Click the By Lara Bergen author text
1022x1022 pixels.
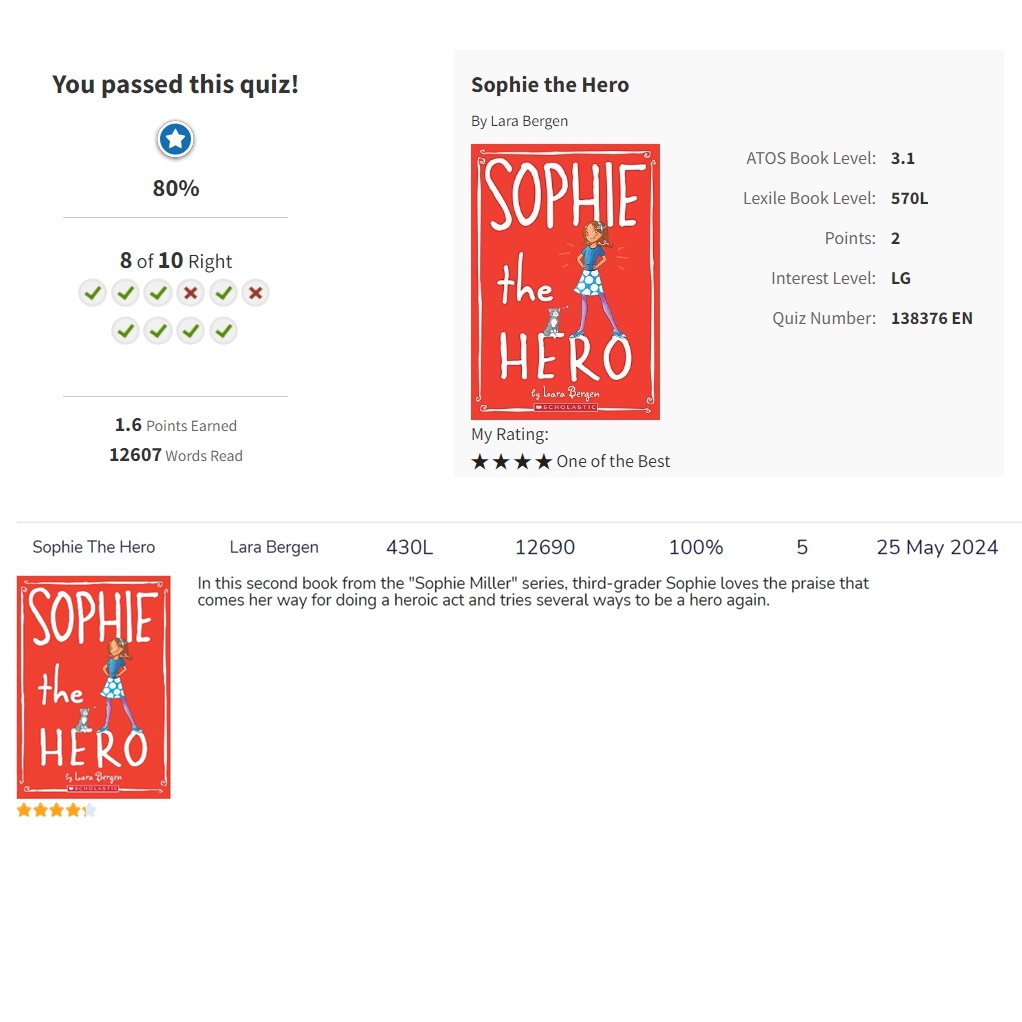click(519, 121)
